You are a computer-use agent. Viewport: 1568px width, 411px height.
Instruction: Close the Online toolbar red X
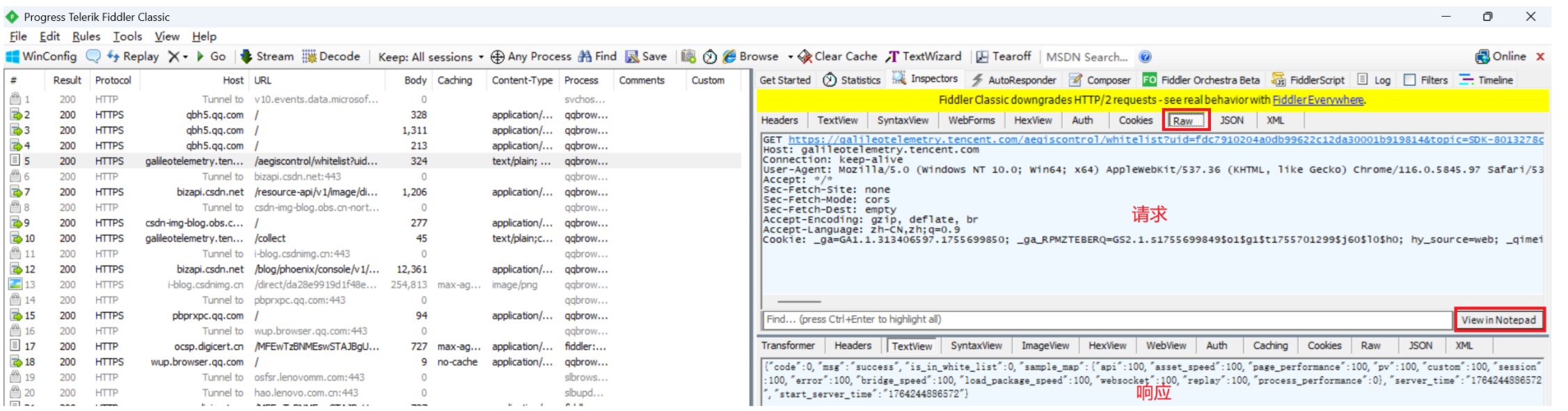pyautogui.click(x=1541, y=57)
